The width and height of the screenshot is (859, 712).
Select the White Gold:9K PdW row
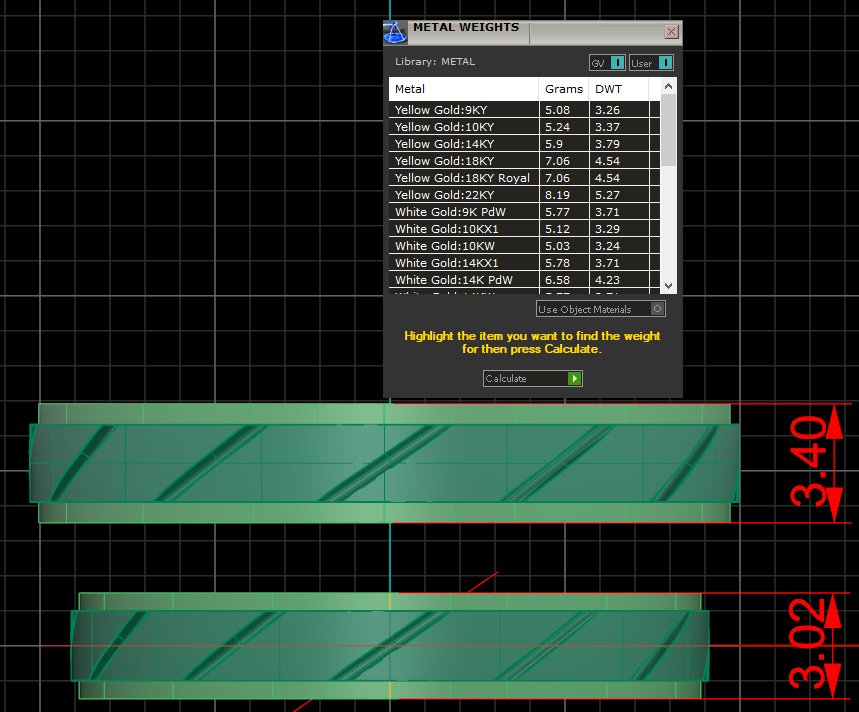point(524,211)
